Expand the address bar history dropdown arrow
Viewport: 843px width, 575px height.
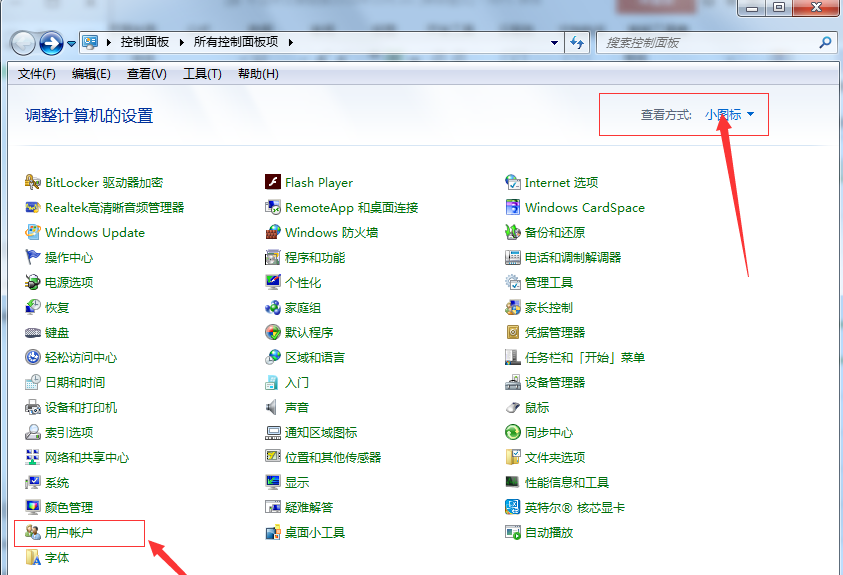tap(555, 43)
